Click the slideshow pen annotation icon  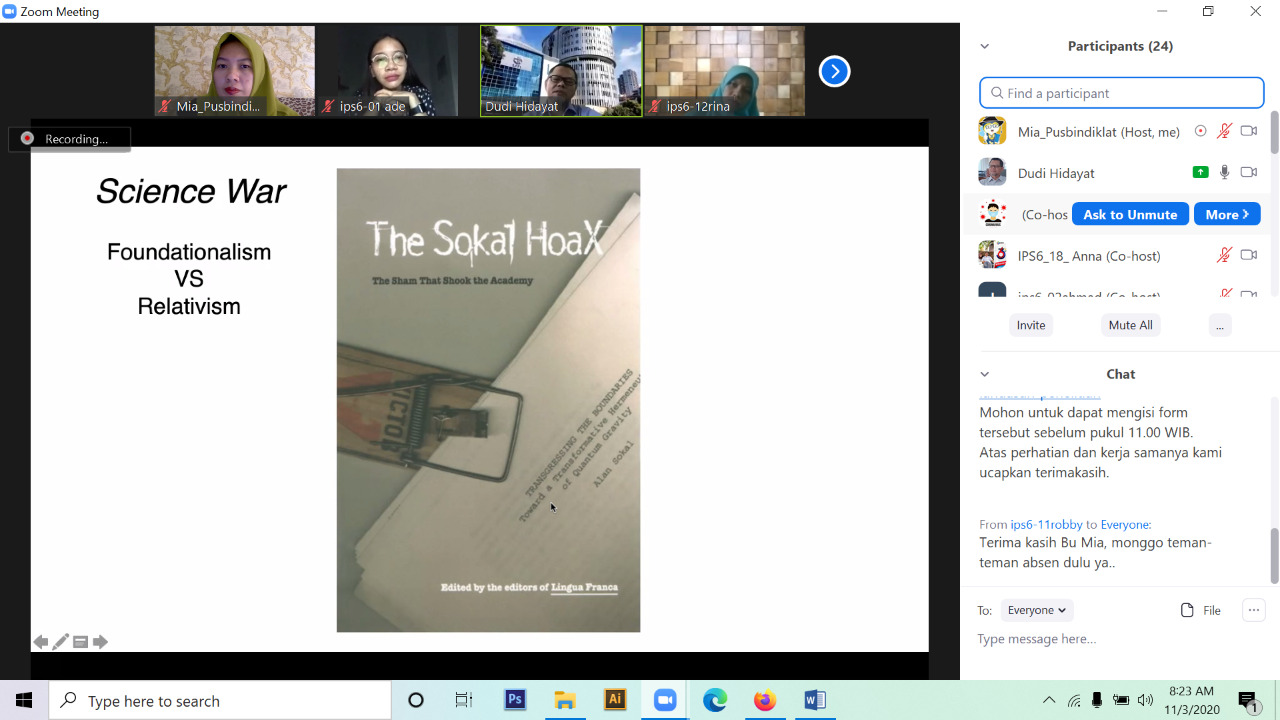61,642
